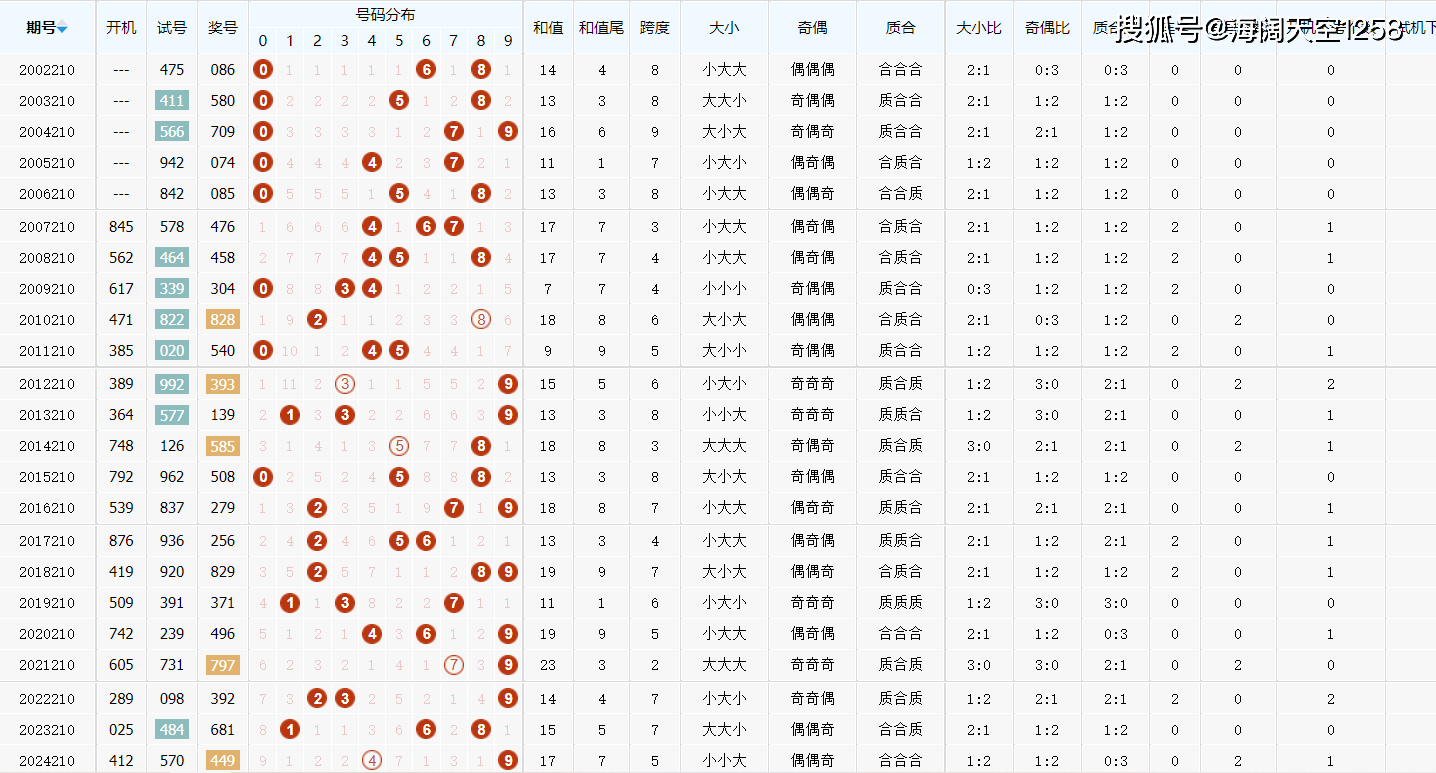Click the 号码分布 header label
Image resolution: width=1436 pixels, height=773 pixels.
pos(385,15)
